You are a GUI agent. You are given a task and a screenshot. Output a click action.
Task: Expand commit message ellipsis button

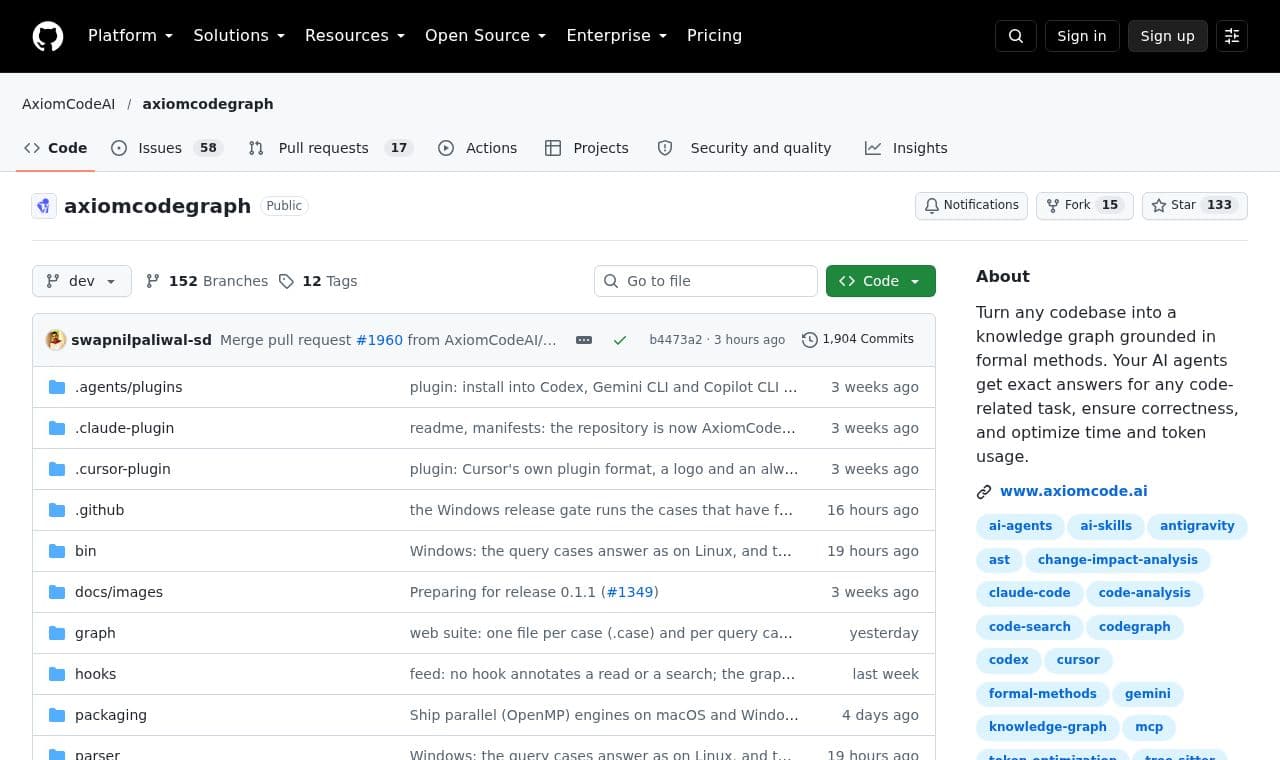(584, 340)
